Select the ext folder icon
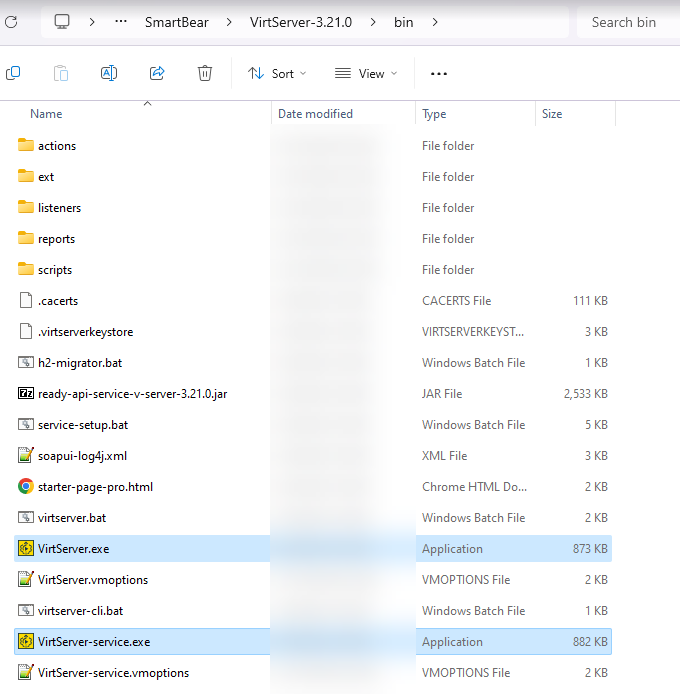The image size is (680, 700). pos(25,176)
